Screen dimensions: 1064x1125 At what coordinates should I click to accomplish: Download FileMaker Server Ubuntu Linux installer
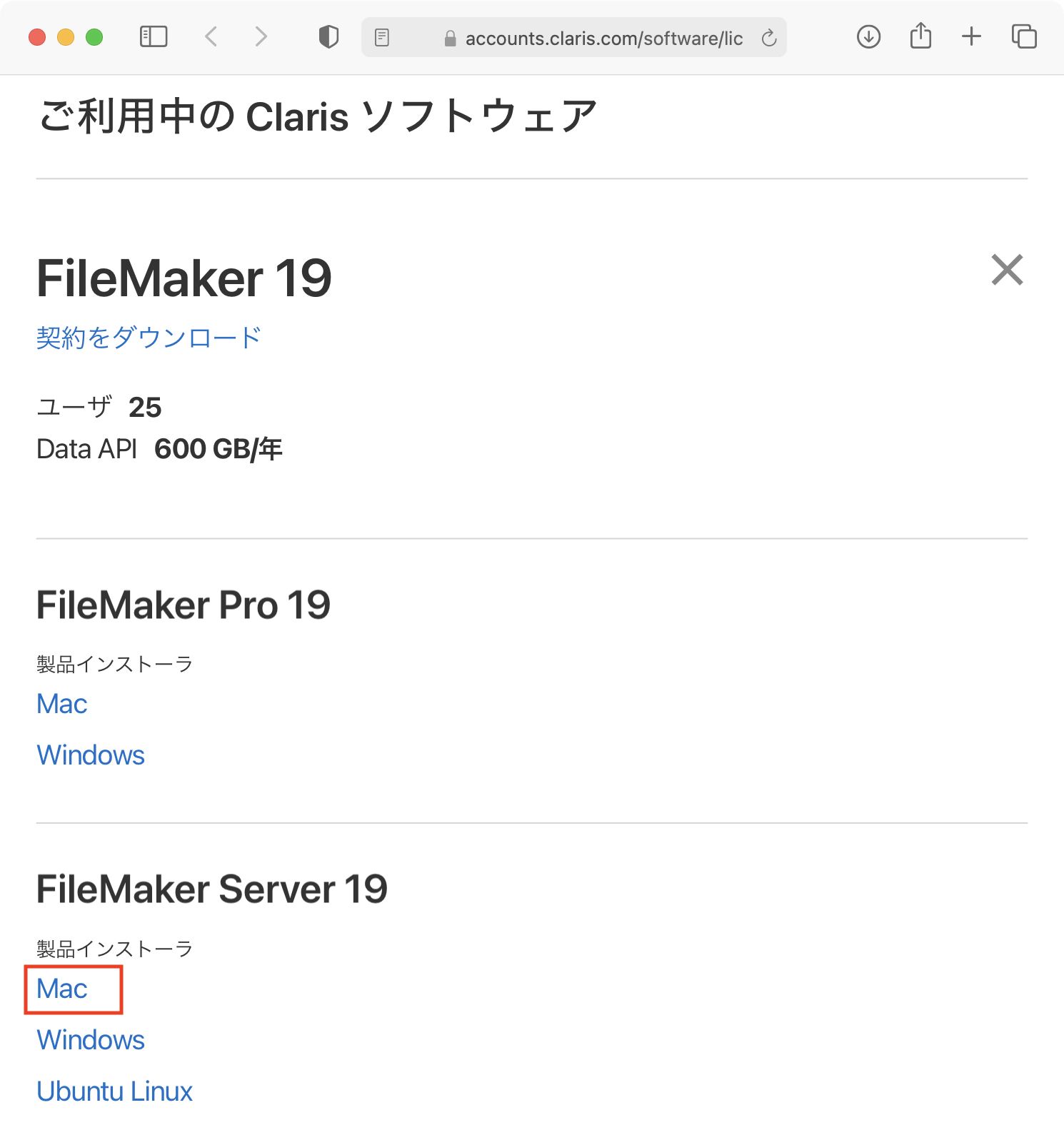(x=114, y=1091)
